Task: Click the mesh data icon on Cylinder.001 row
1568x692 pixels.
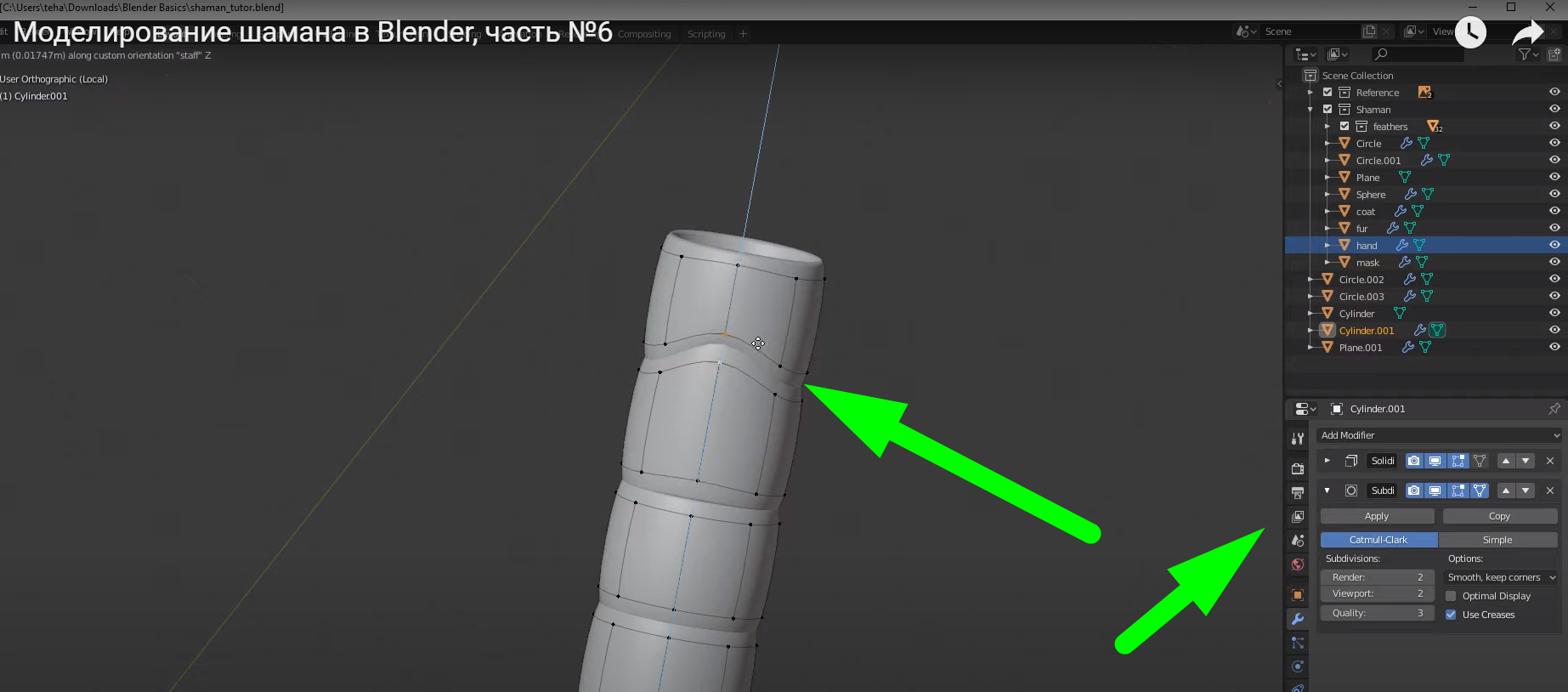Action: [1437, 330]
